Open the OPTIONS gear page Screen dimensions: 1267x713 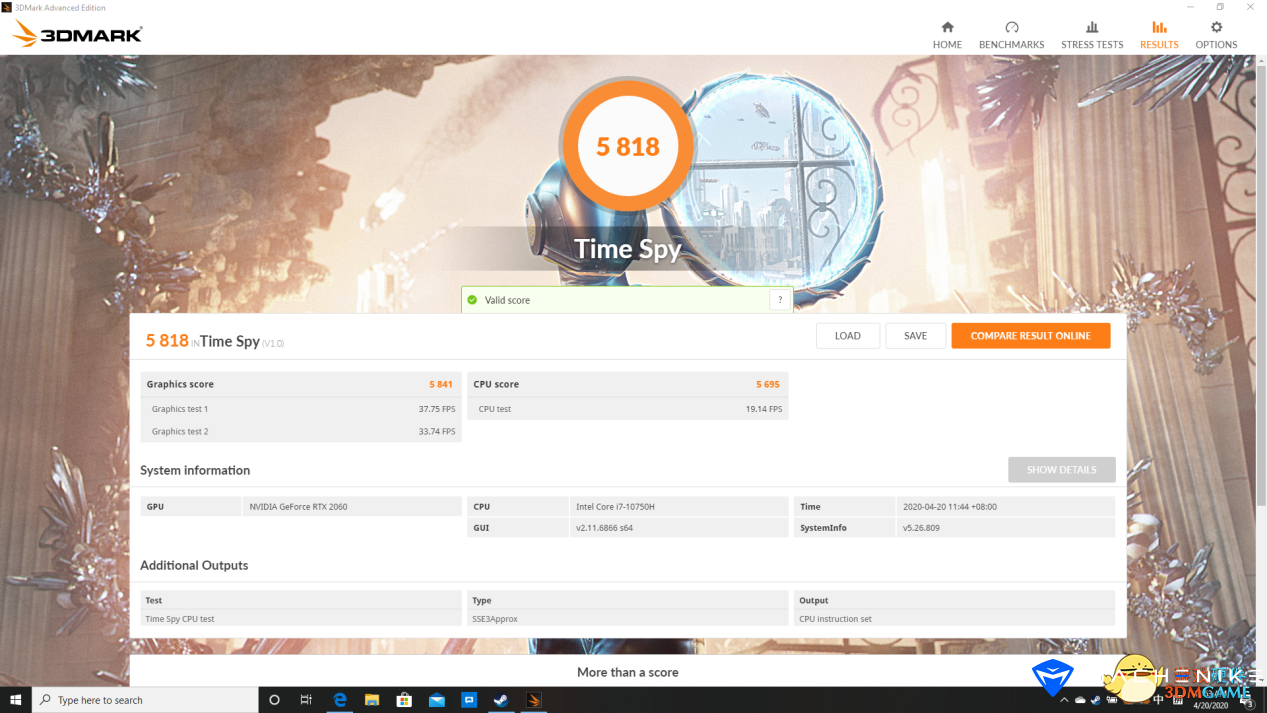point(1216,35)
